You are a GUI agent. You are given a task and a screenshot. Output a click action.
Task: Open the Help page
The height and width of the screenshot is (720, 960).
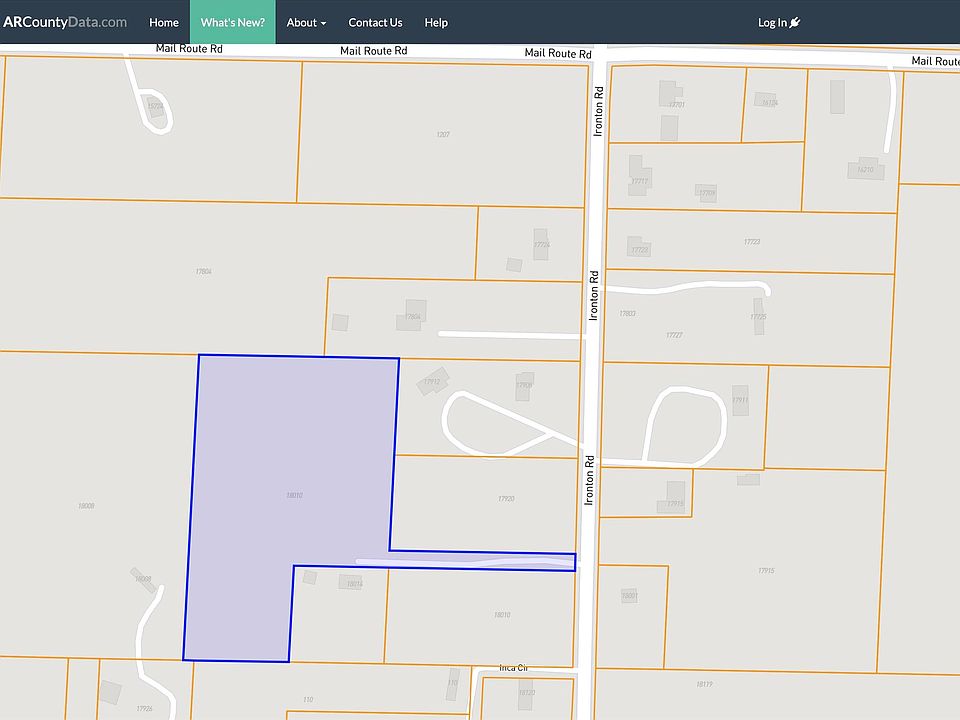(436, 22)
